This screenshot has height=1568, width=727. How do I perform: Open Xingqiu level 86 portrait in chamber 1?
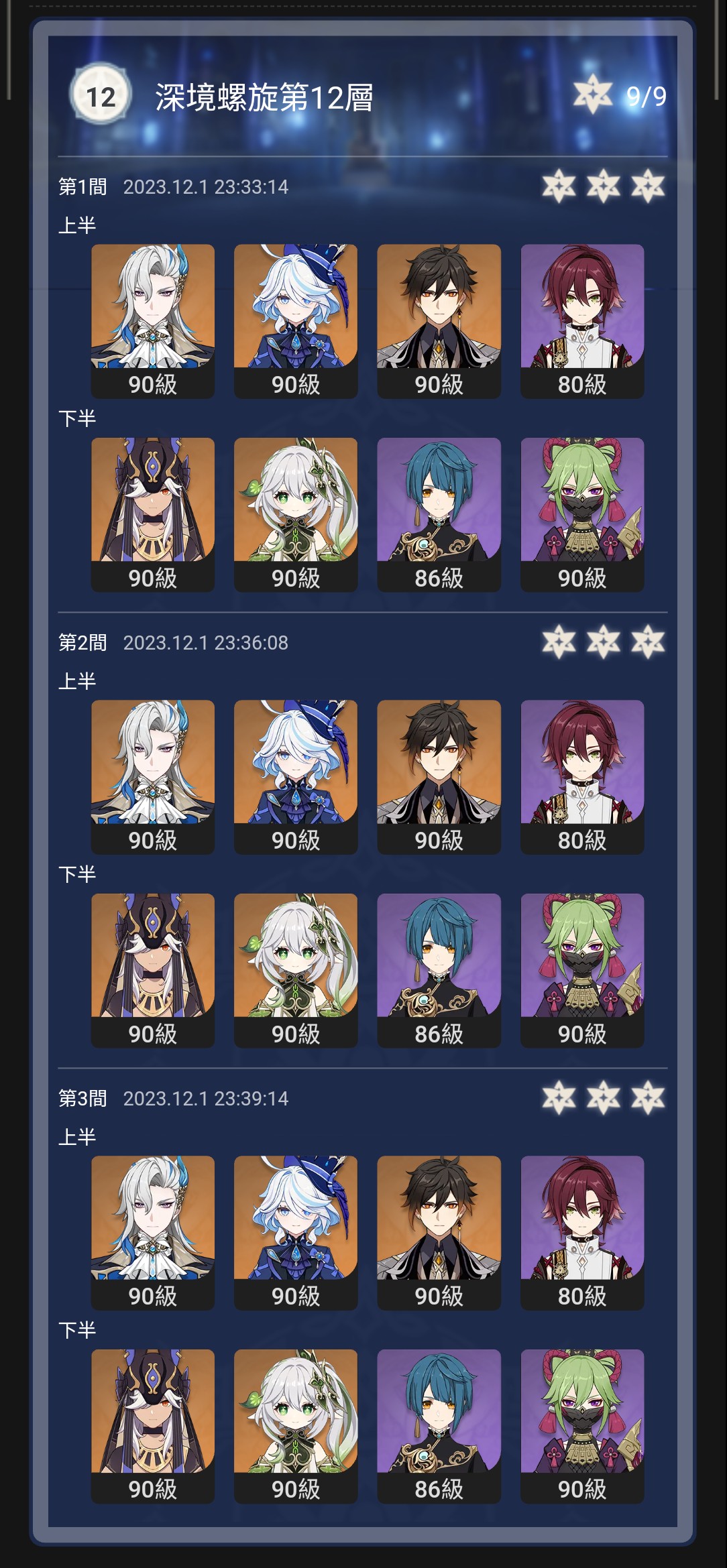coord(439,515)
